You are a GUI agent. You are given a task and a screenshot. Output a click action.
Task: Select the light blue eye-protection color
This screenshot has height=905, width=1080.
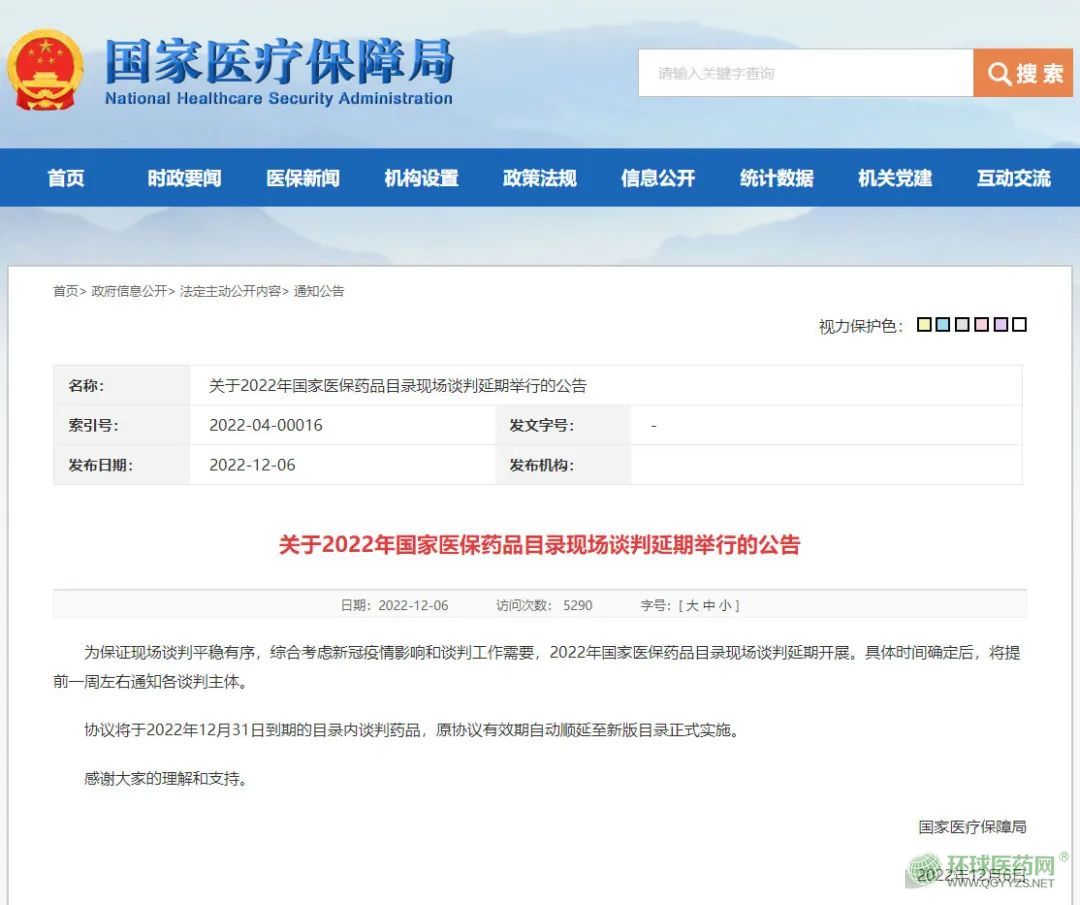[943, 324]
